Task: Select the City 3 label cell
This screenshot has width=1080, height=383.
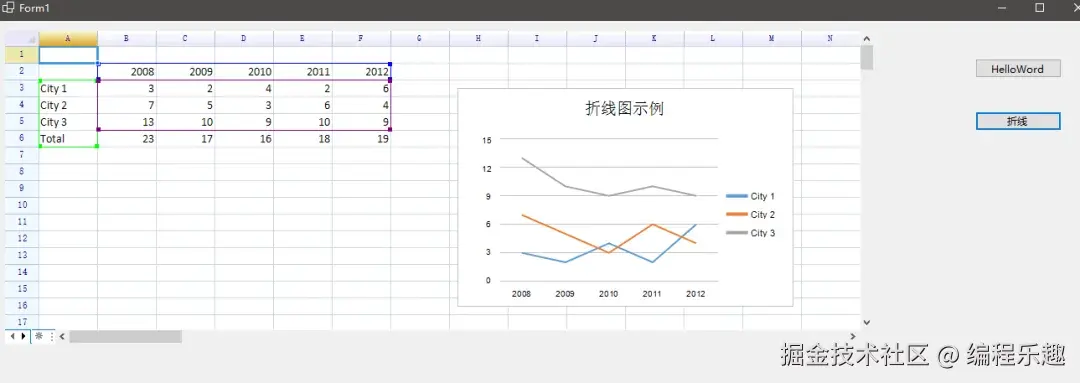Action: (x=68, y=122)
